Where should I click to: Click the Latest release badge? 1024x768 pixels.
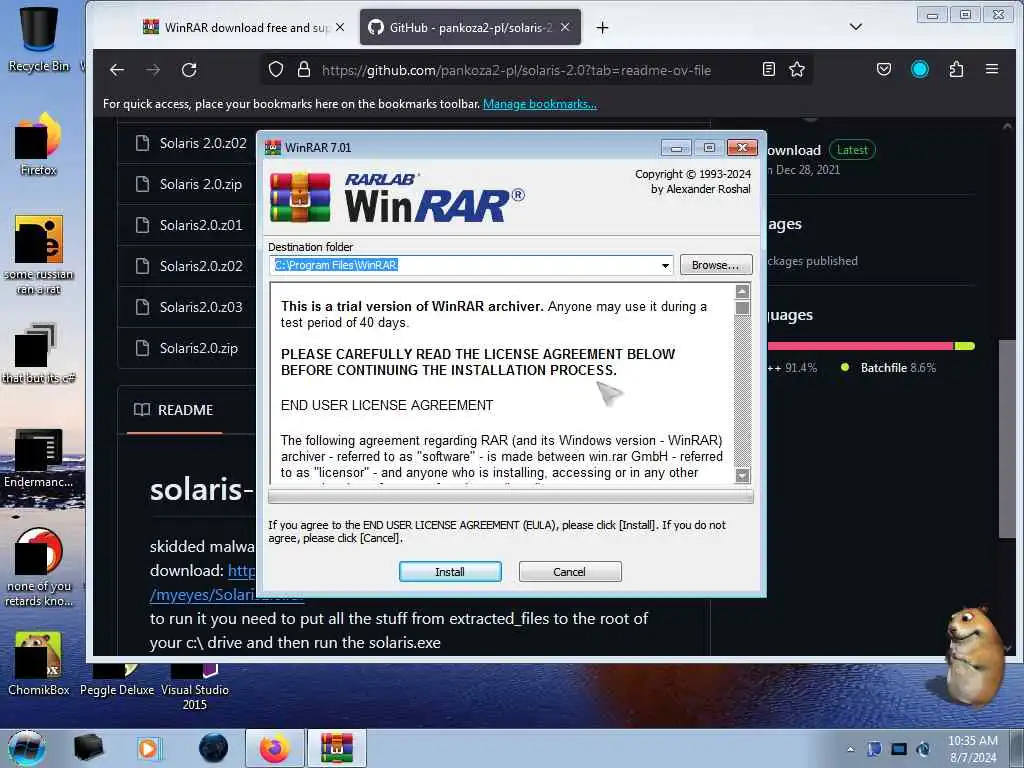click(x=852, y=150)
